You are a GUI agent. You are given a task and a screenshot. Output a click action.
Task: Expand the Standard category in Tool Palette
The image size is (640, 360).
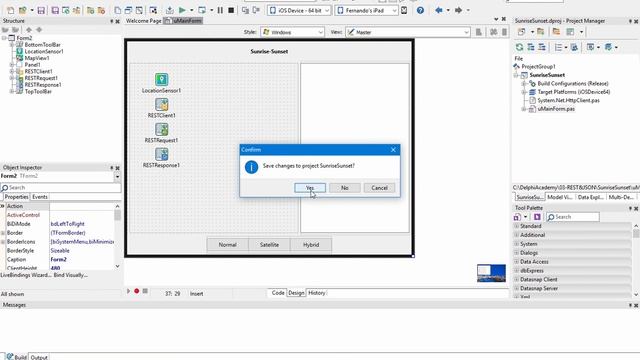[x=517, y=226]
